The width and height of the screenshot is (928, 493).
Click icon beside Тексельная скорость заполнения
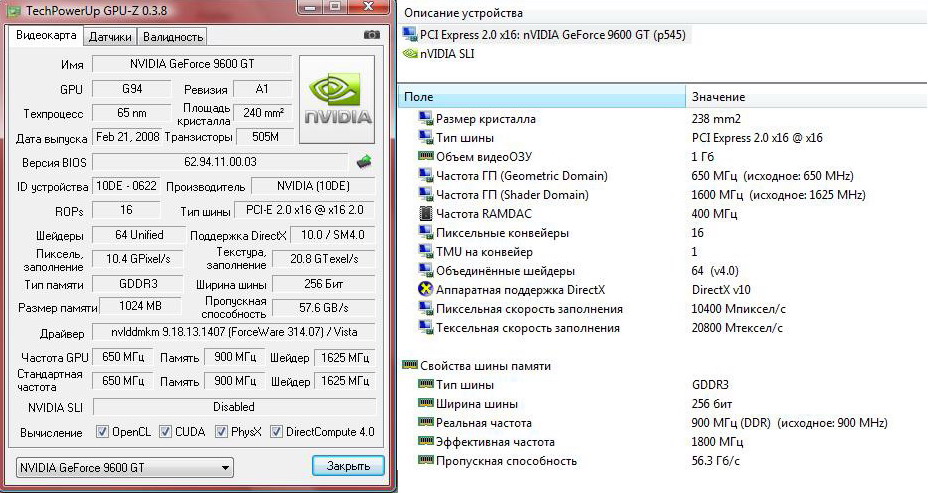[426, 327]
